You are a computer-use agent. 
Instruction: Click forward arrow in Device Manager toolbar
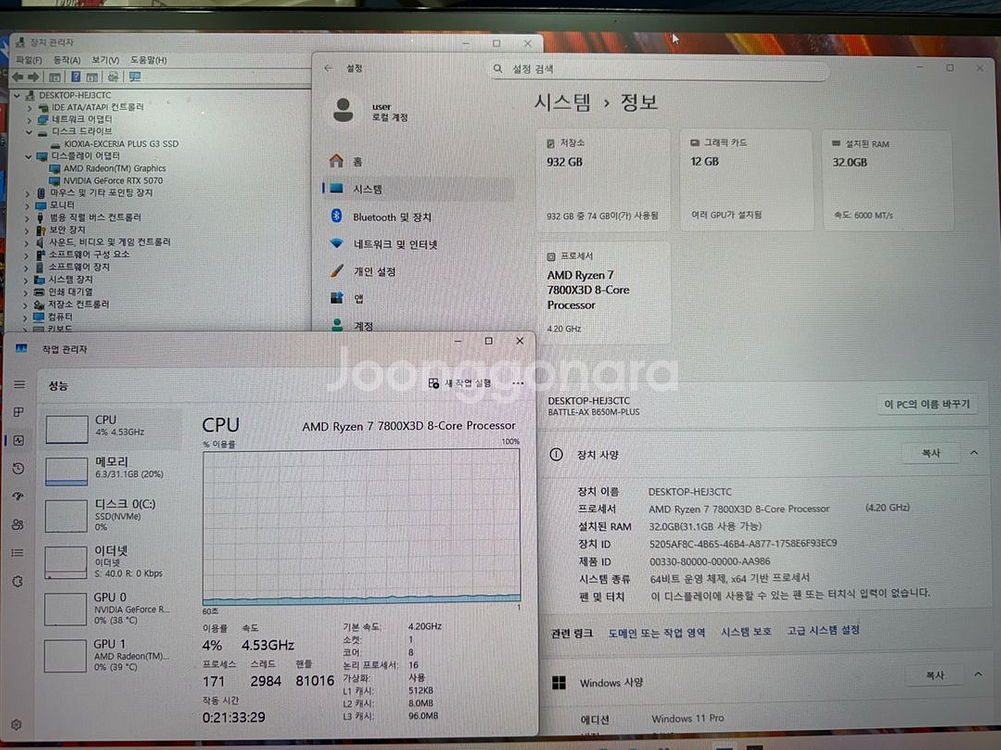click(33, 77)
